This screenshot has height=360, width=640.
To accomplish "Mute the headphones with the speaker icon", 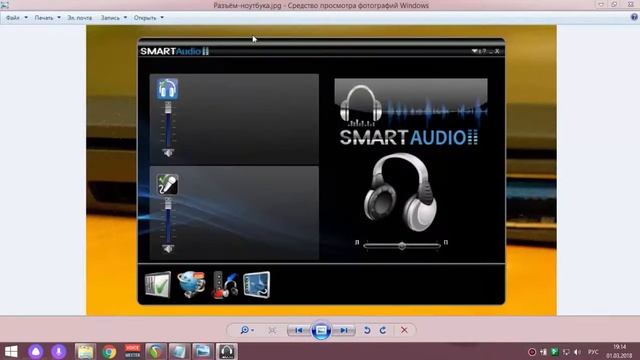I will (x=168, y=153).
